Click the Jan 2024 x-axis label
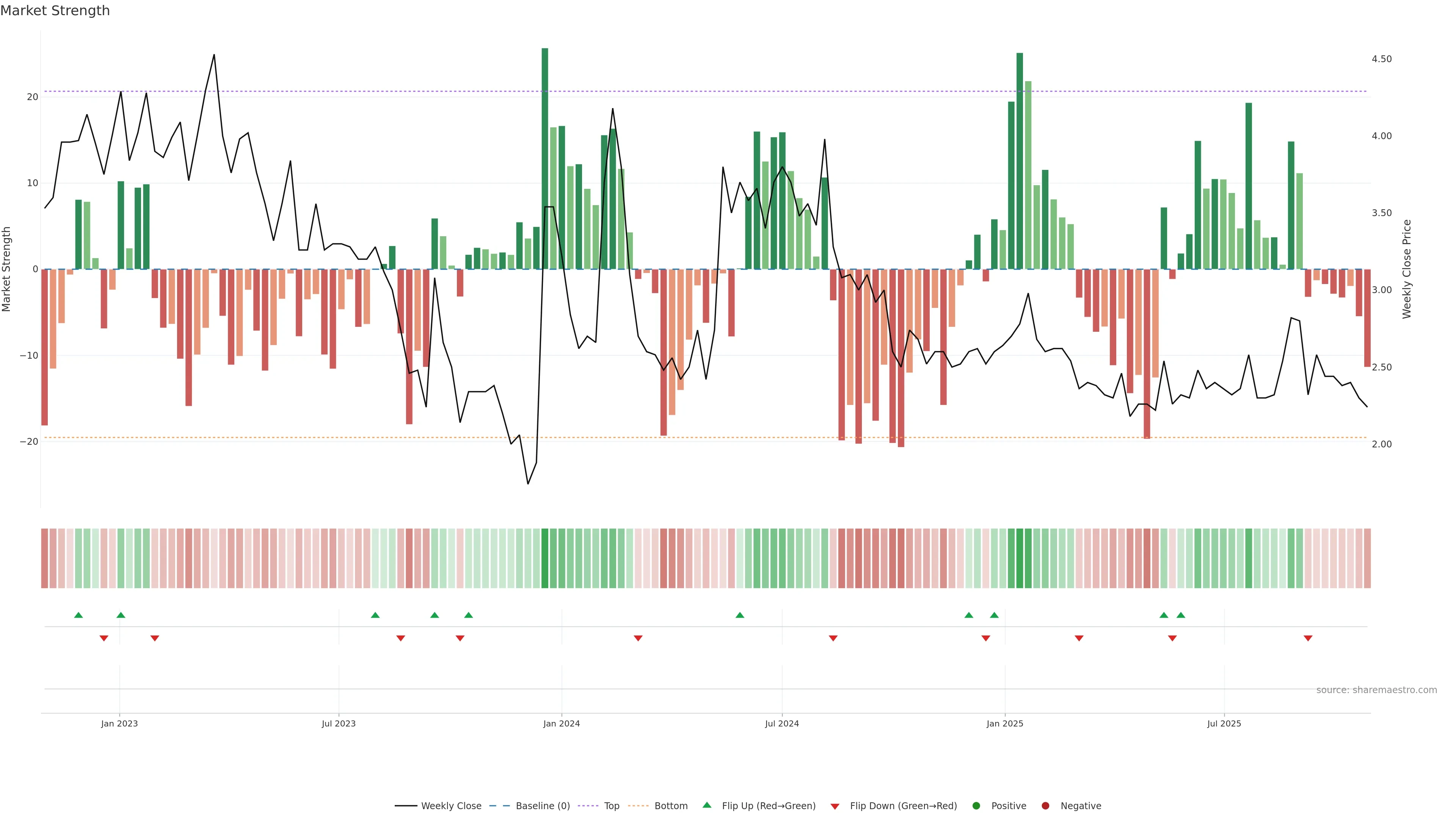1456x819 pixels. tap(561, 723)
